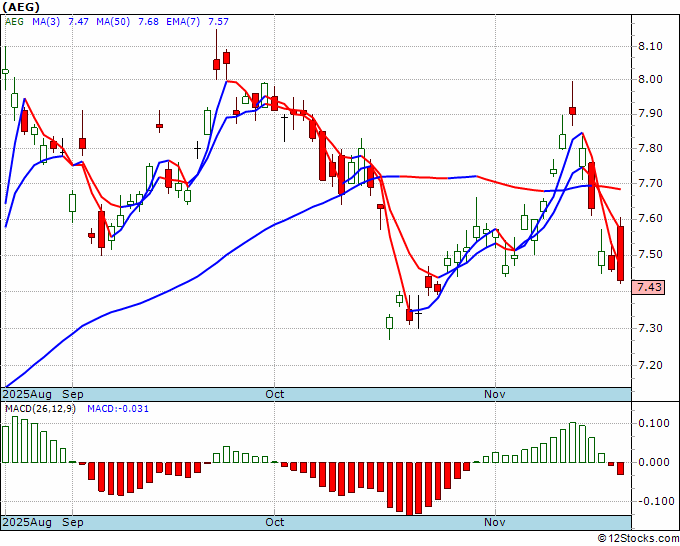680x546 pixels.
Task: Click the 7.80 price axis label
Action: coord(651,148)
